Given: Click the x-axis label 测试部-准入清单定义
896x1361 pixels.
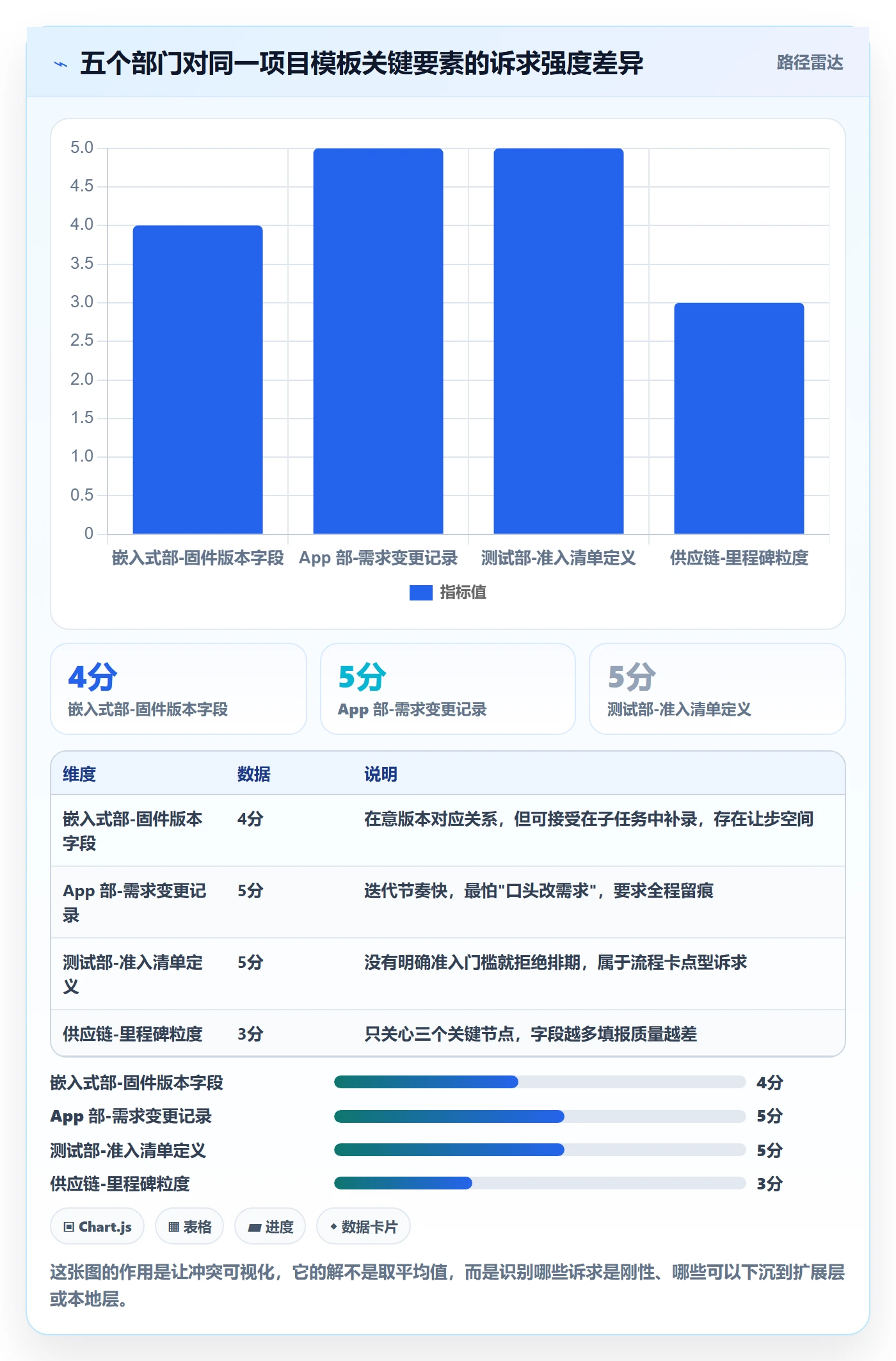Looking at the screenshot, I should [559, 558].
